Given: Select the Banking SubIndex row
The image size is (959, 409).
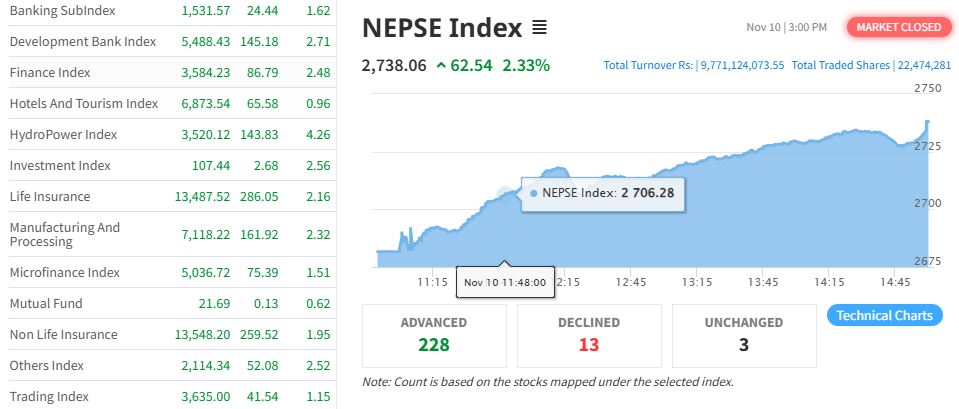Looking at the screenshot, I should (62, 10).
